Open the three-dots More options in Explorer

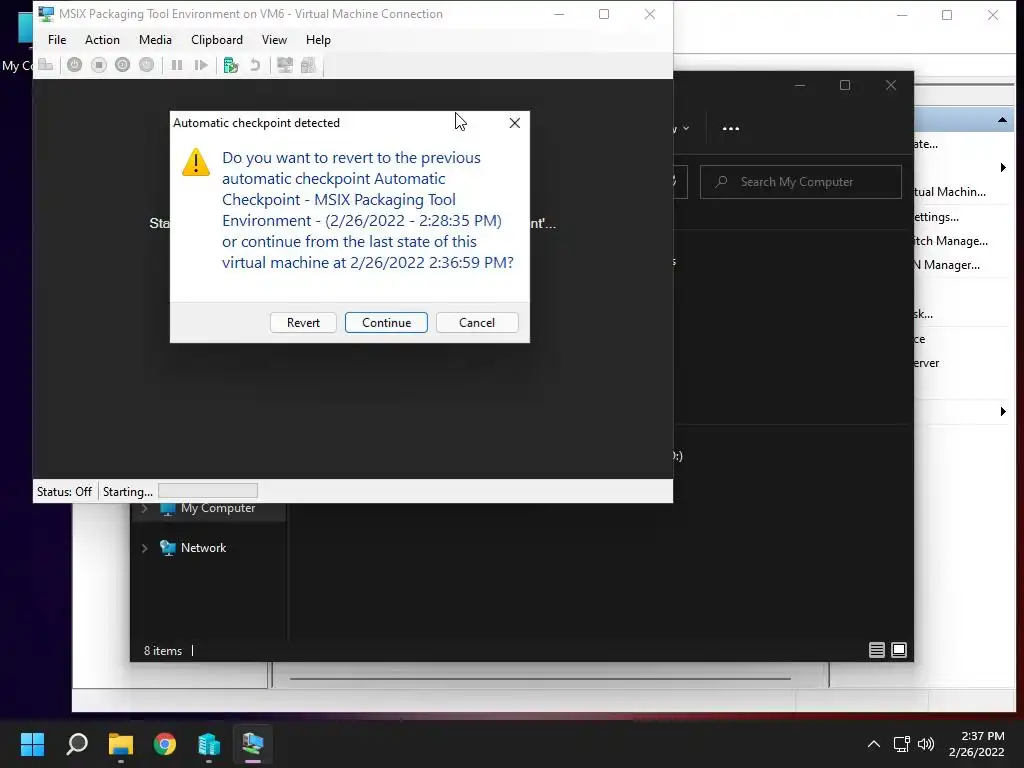pyautogui.click(x=731, y=129)
